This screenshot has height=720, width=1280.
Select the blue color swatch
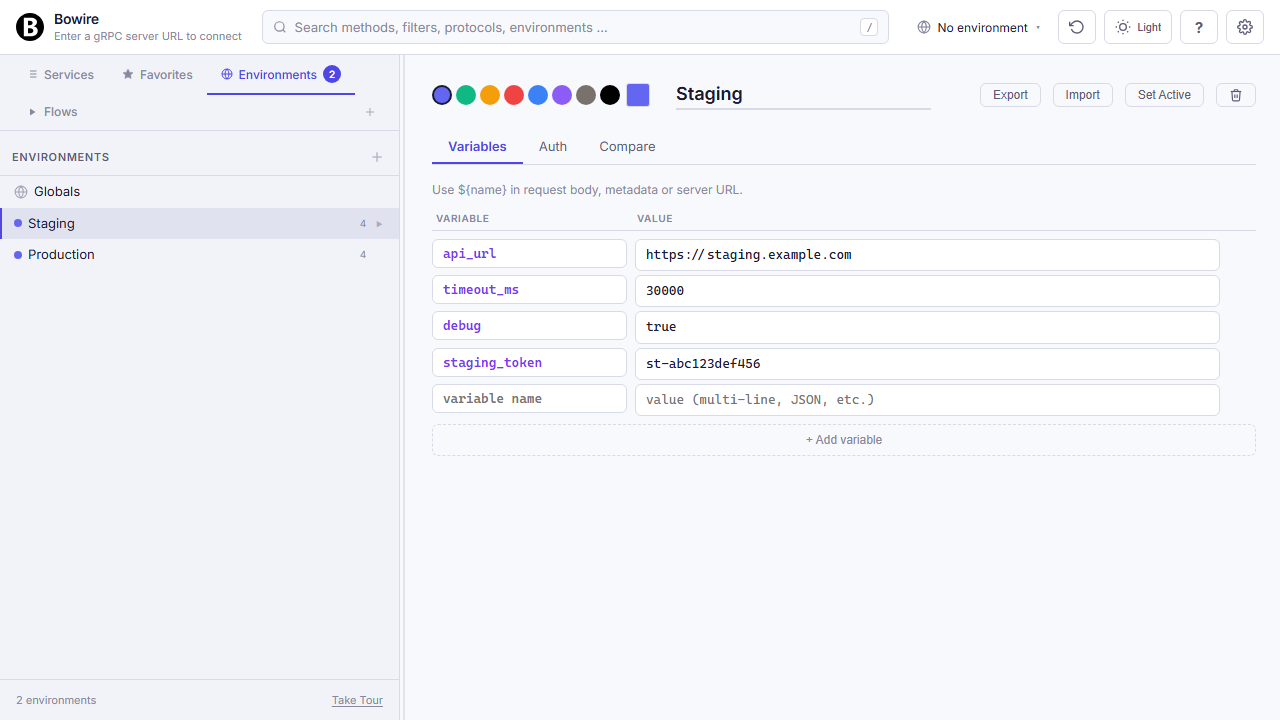(538, 95)
